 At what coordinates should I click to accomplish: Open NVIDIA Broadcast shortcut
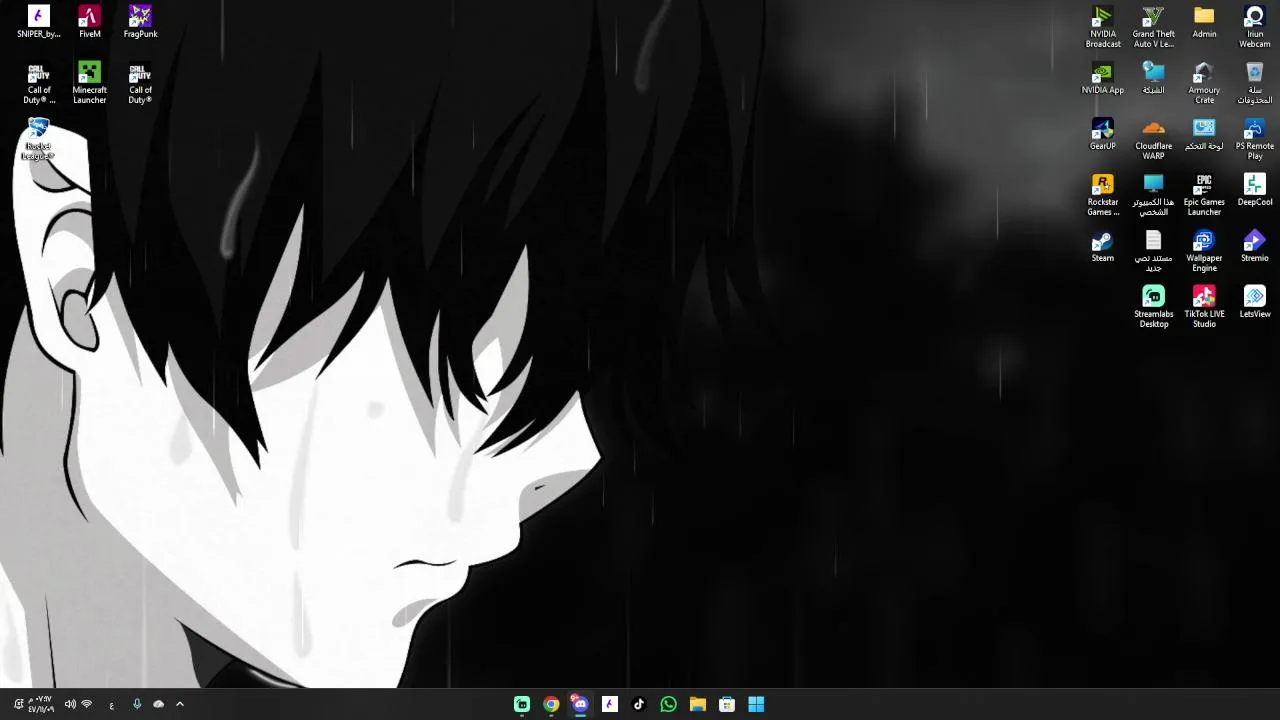tap(1102, 27)
